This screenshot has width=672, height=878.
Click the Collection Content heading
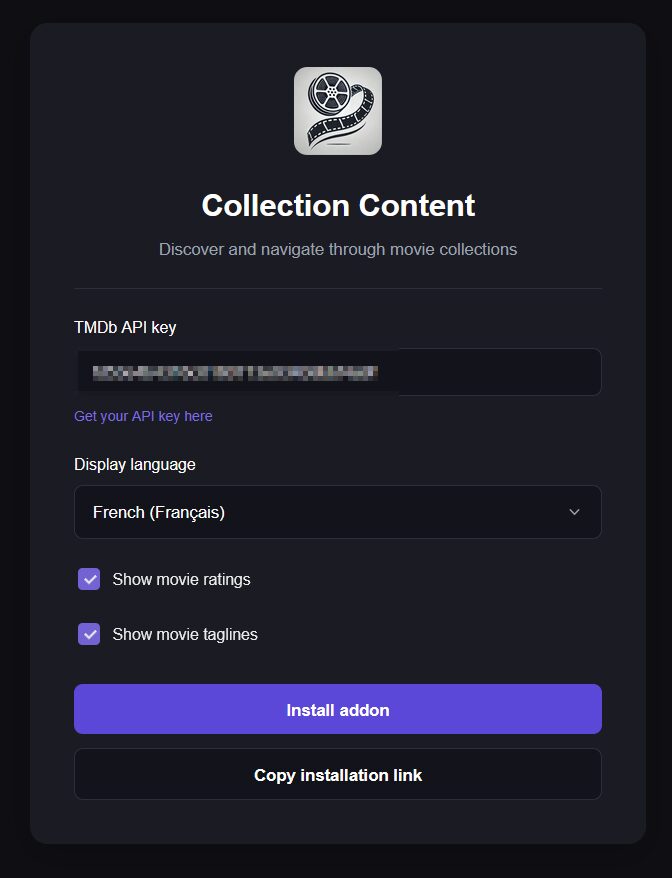338,205
